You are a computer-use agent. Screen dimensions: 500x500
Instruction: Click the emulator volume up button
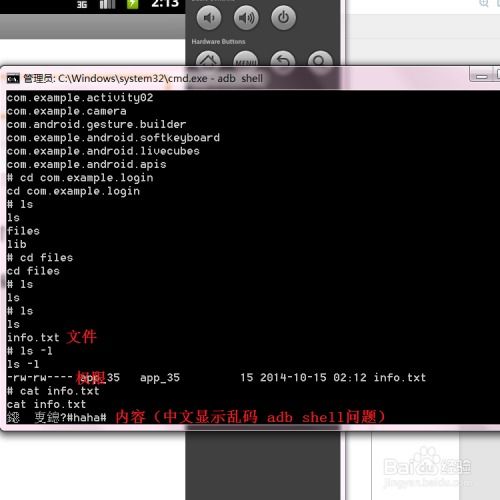(246, 18)
